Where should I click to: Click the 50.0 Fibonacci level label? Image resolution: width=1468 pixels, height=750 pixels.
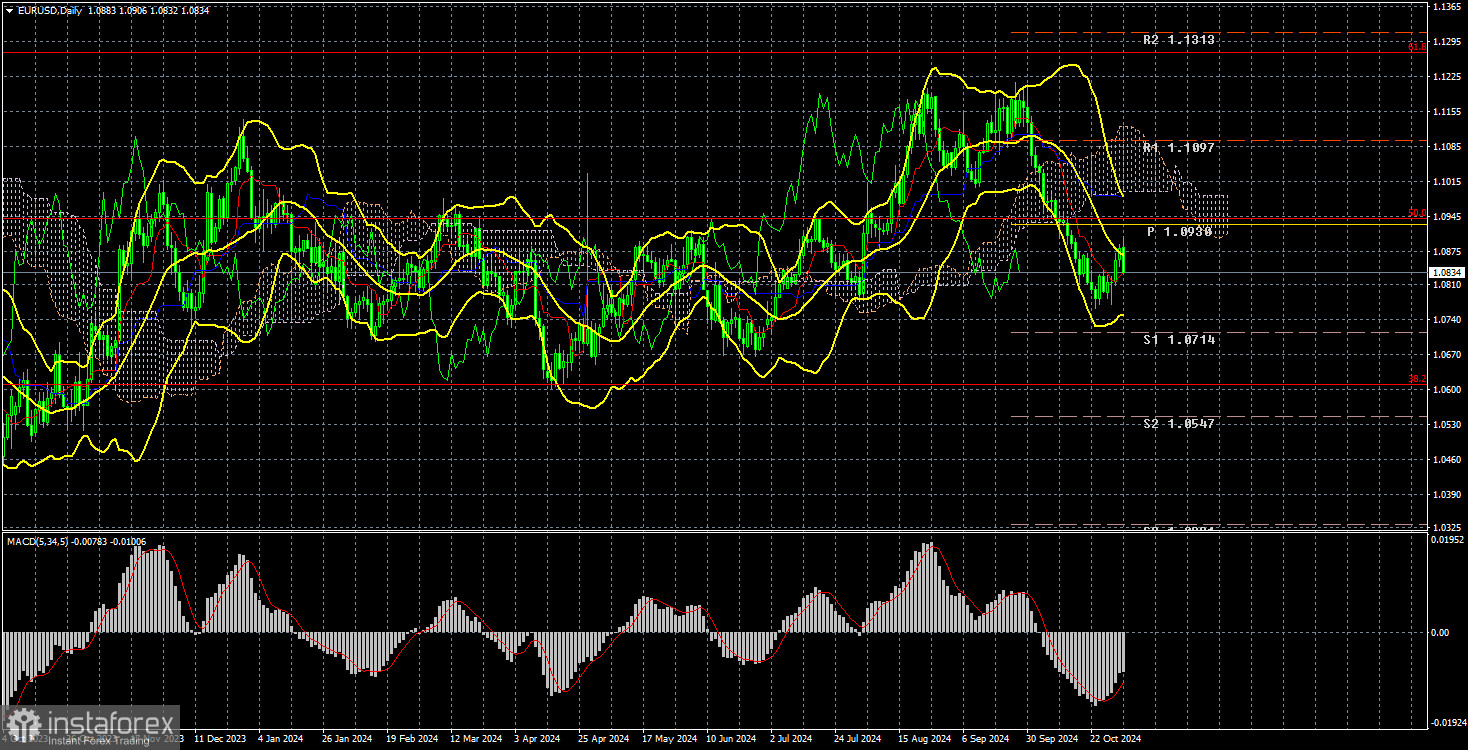(x=1417, y=213)
